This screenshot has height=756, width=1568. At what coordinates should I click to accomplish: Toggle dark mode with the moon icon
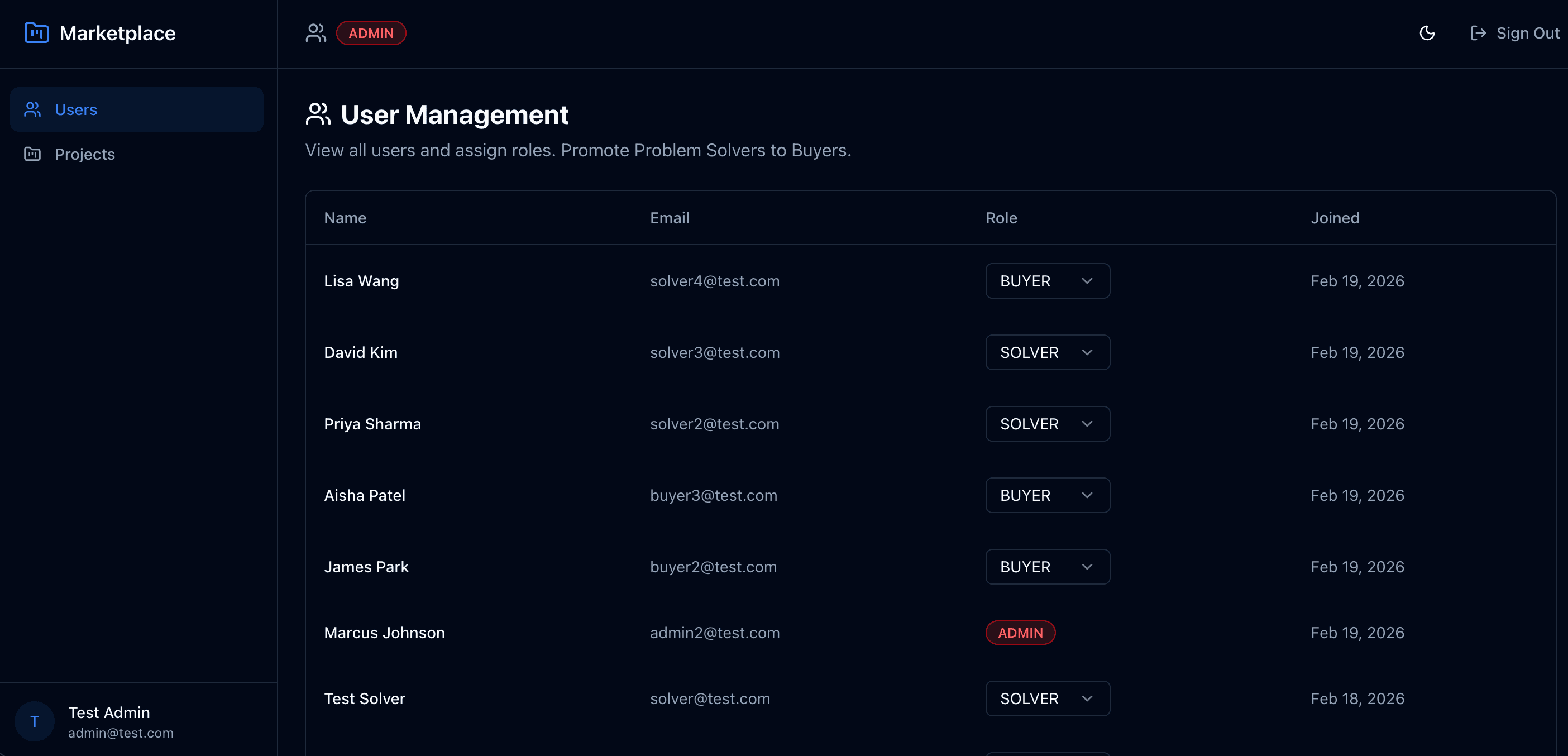click(1427, 33)
